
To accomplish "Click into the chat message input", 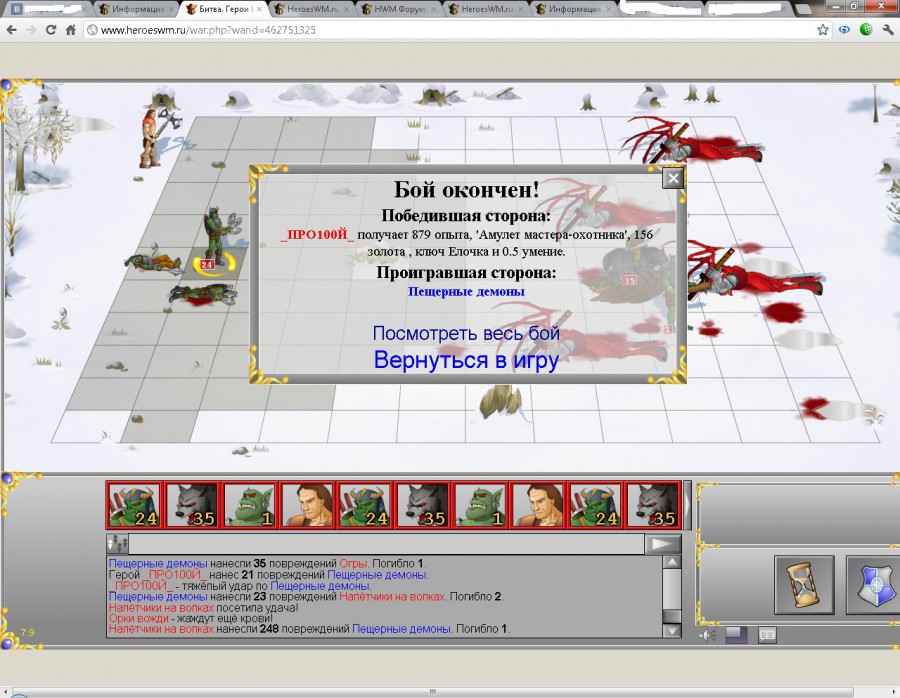I will [x=386, y=544].
